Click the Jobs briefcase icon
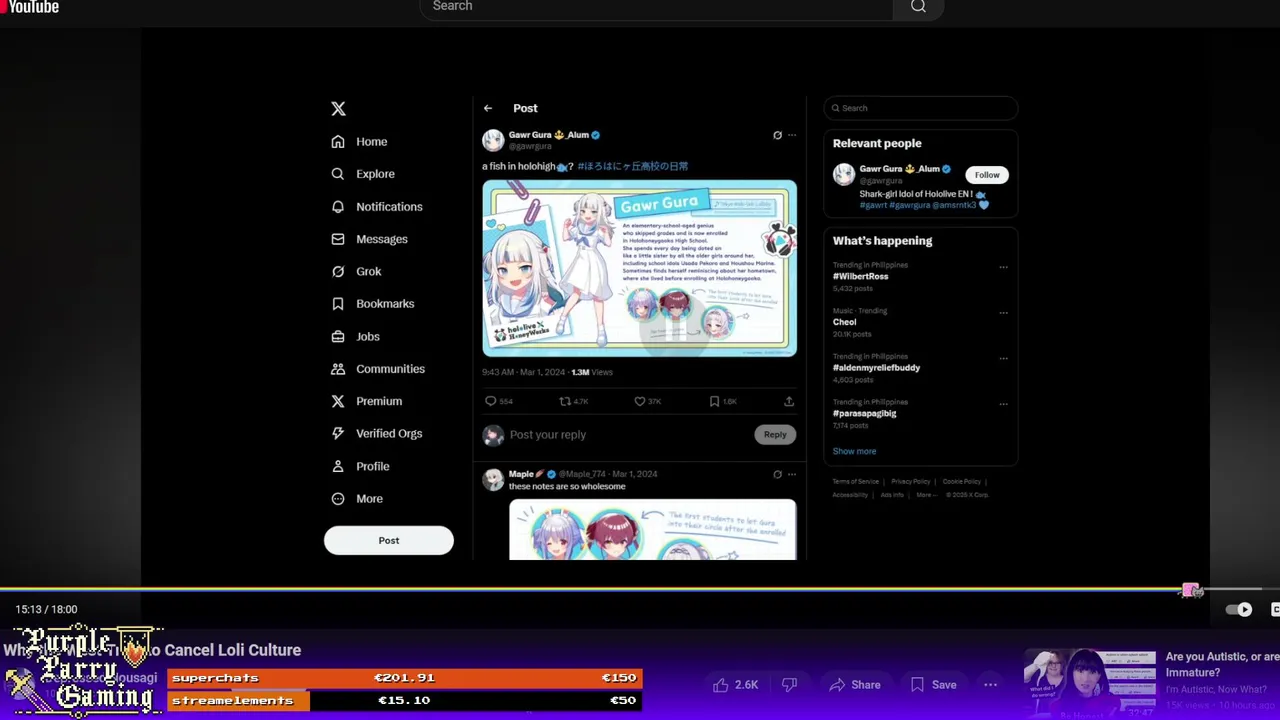The image size is (1280, 720). [x=338, y=337]
